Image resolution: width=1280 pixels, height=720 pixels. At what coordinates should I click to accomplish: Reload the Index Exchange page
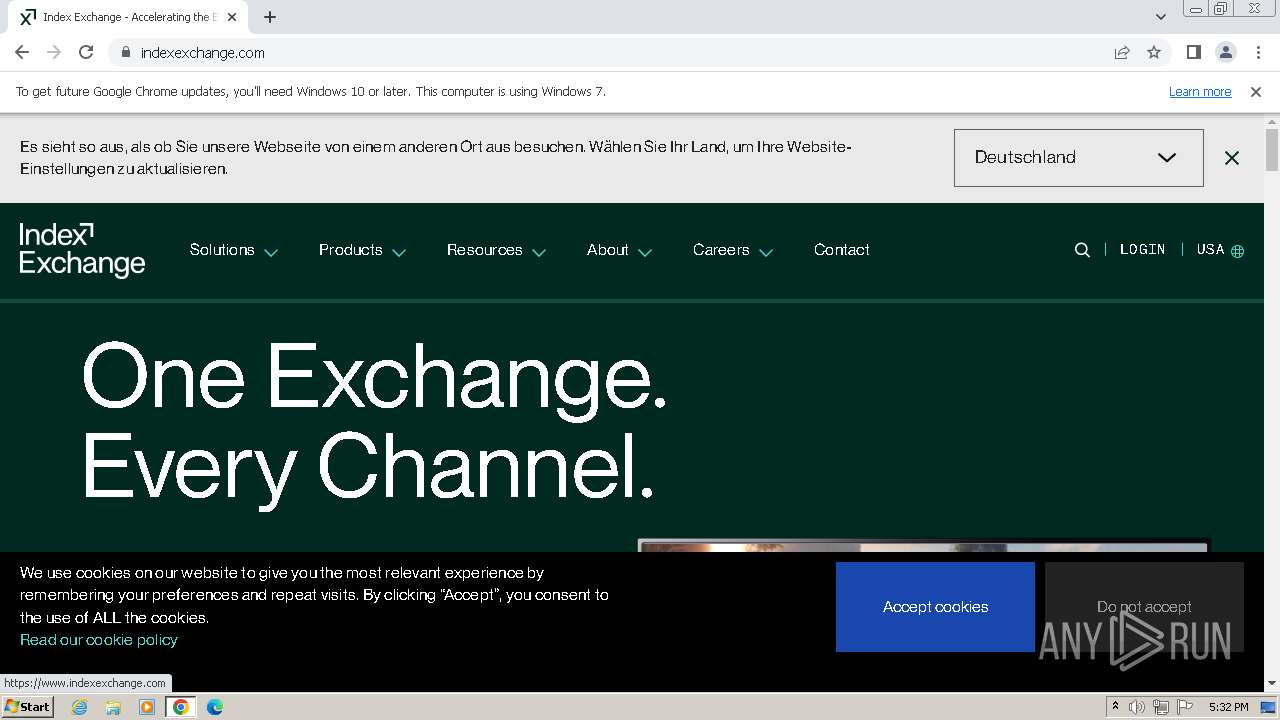pyautogui.click(x=86, y=52)
